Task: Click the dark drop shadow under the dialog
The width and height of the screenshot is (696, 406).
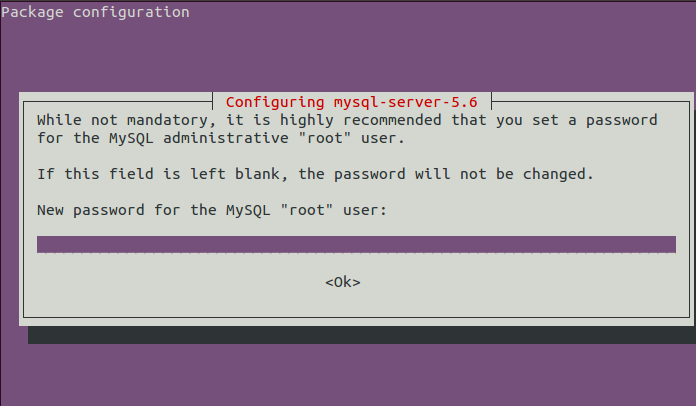Action: [x=362, y=335]
